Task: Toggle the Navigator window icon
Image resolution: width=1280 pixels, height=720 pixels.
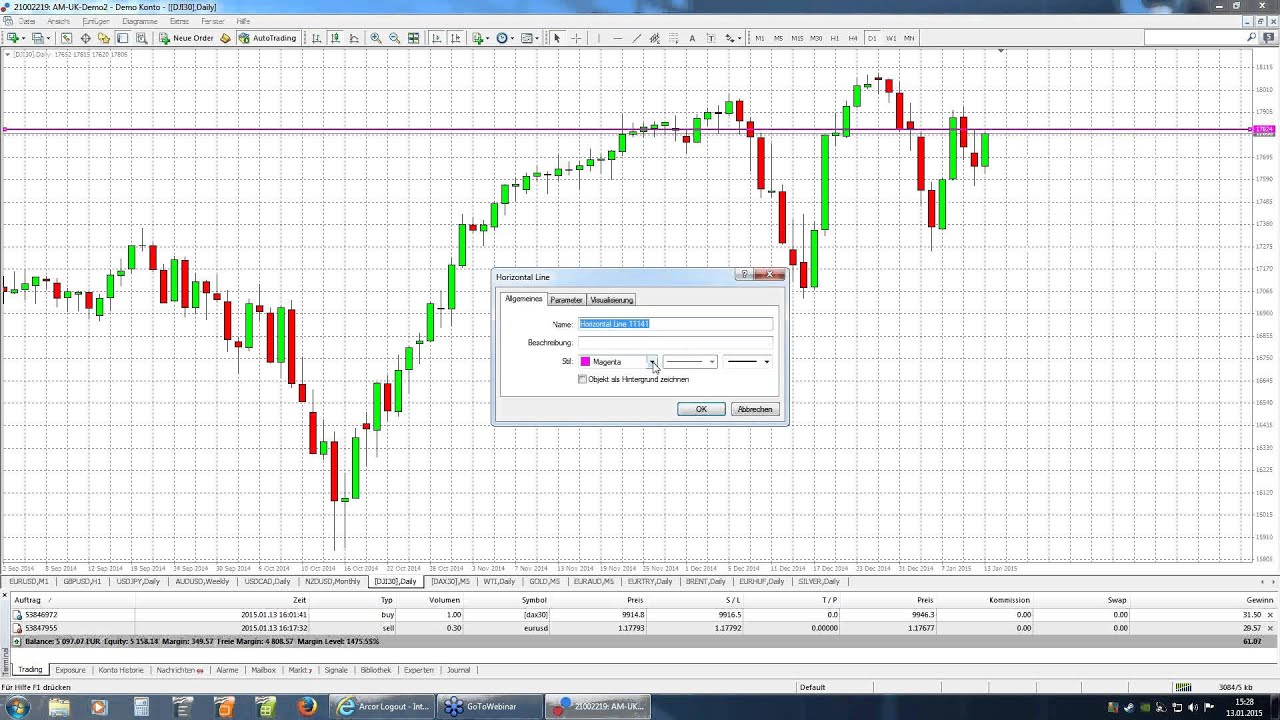Action: click(104, 38)
